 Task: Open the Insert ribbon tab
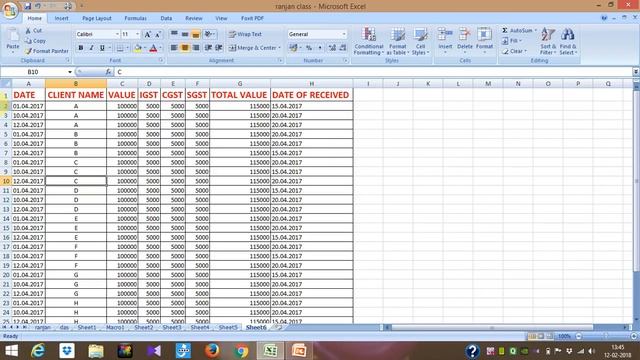(x=62, y=18)
